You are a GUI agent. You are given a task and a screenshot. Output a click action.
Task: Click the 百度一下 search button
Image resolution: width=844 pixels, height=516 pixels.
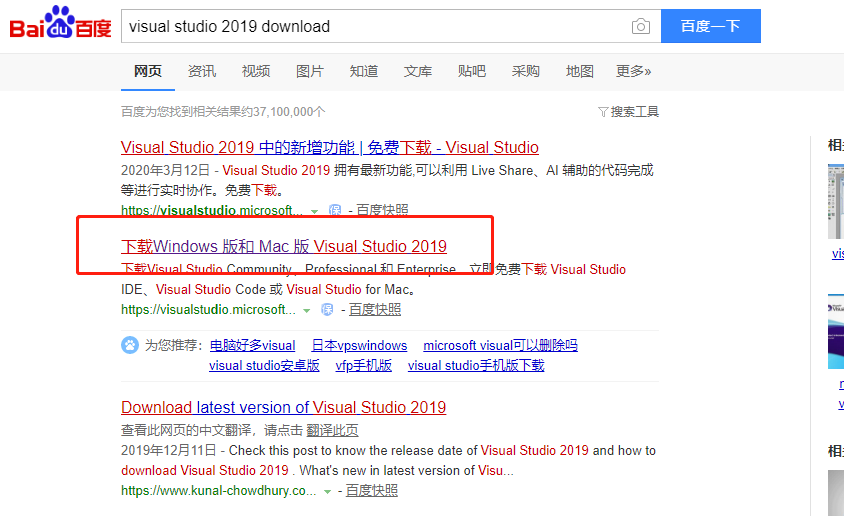[711, 26]
